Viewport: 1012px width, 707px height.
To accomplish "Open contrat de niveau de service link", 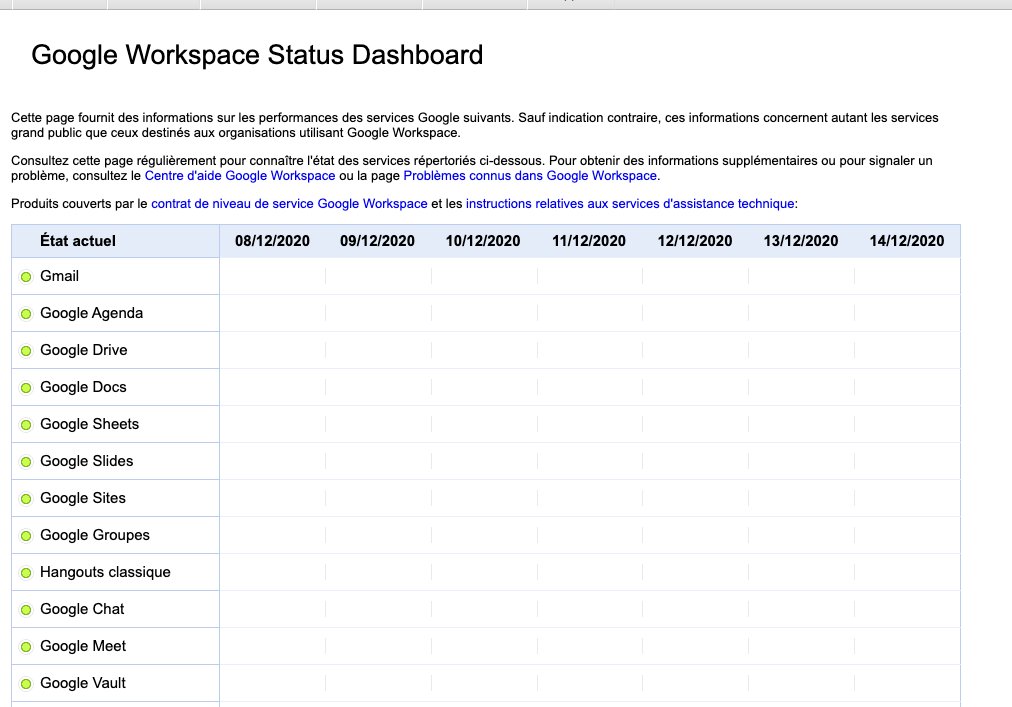I will point(289,203).
